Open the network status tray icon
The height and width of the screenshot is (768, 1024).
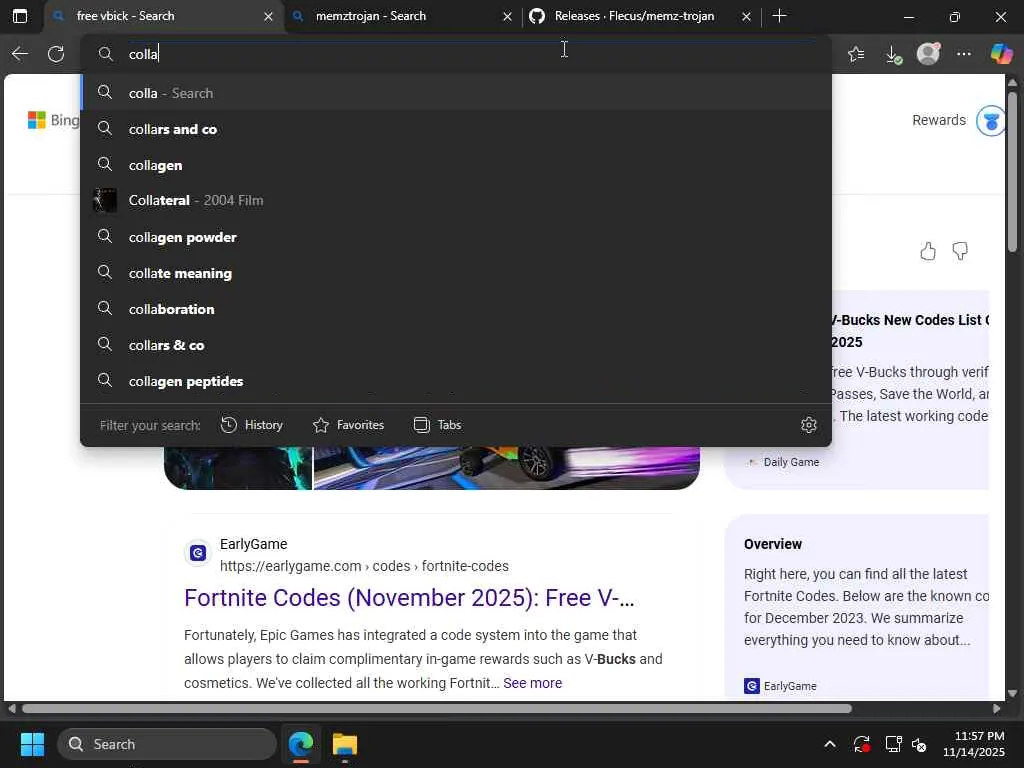893,744
